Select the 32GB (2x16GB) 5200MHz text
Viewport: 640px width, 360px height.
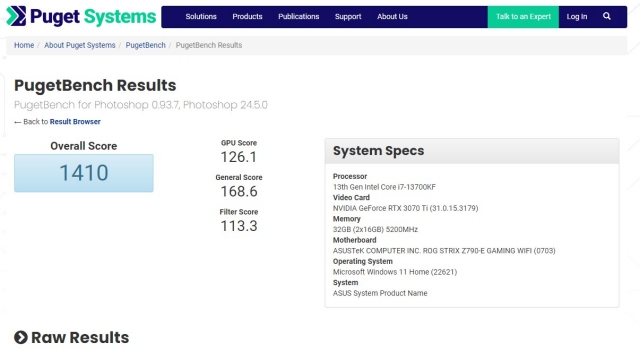tap(375, 229)
